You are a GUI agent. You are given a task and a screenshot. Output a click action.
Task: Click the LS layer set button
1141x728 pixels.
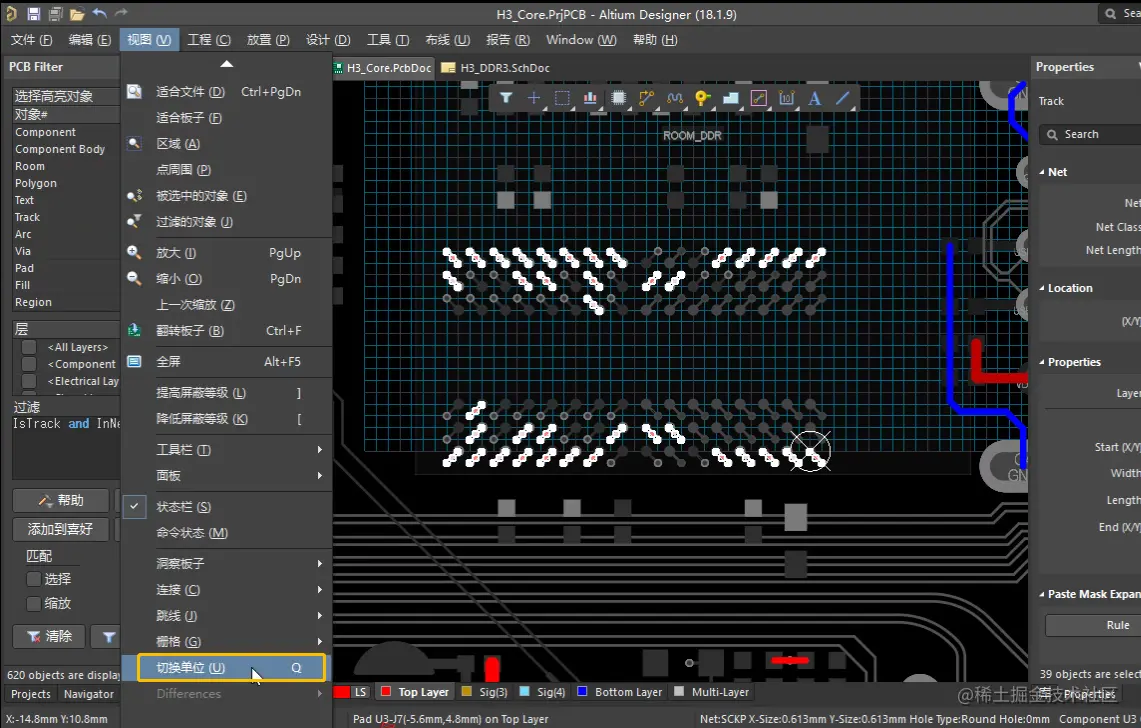click(360, 692)
